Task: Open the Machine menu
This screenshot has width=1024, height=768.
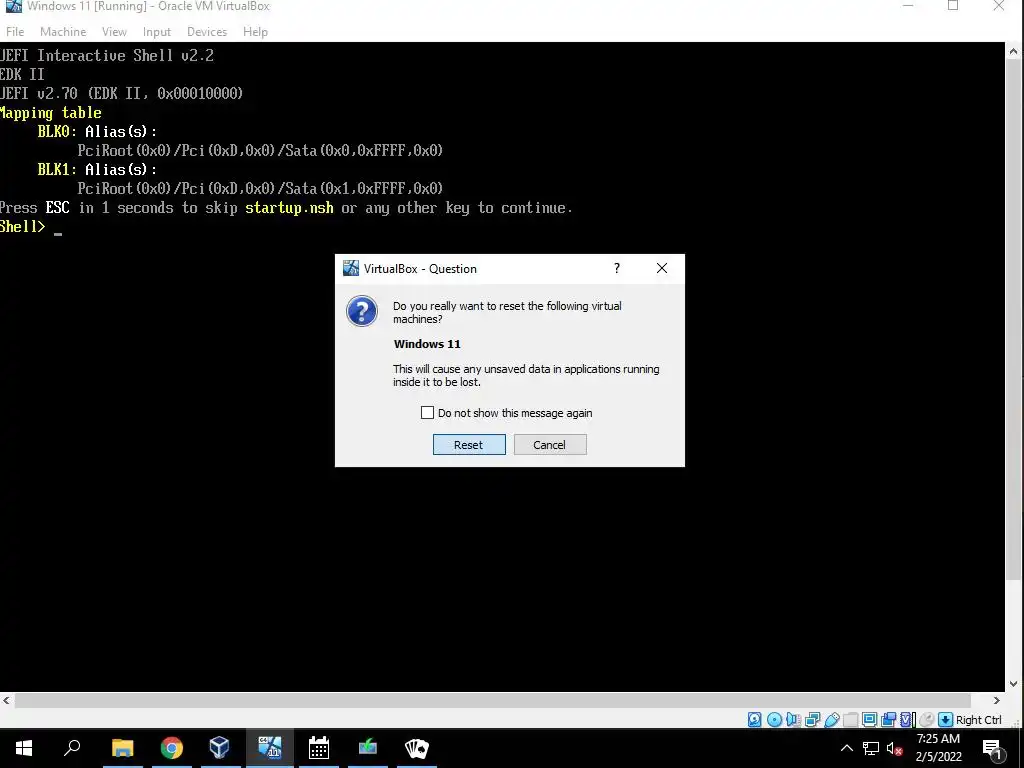Action: coord(63,31)
